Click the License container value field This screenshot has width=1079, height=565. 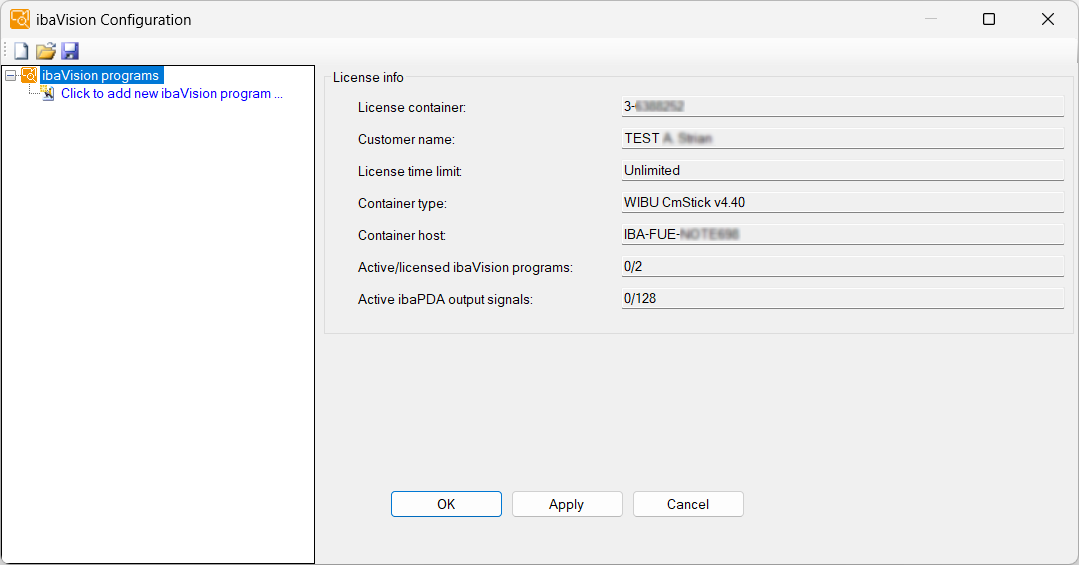[x=843, y=107]
